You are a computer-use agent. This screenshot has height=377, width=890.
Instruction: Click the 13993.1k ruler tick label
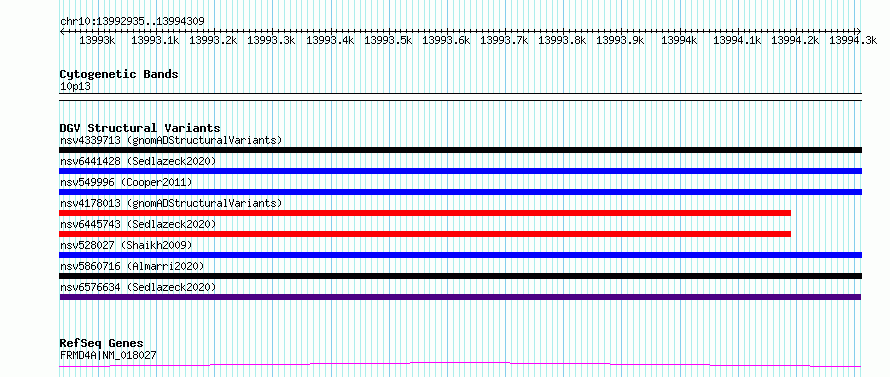[x=156, y=40]
